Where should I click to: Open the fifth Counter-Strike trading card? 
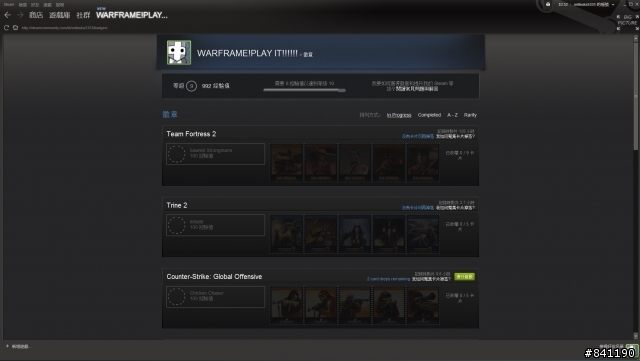click(x=423, y=305)
